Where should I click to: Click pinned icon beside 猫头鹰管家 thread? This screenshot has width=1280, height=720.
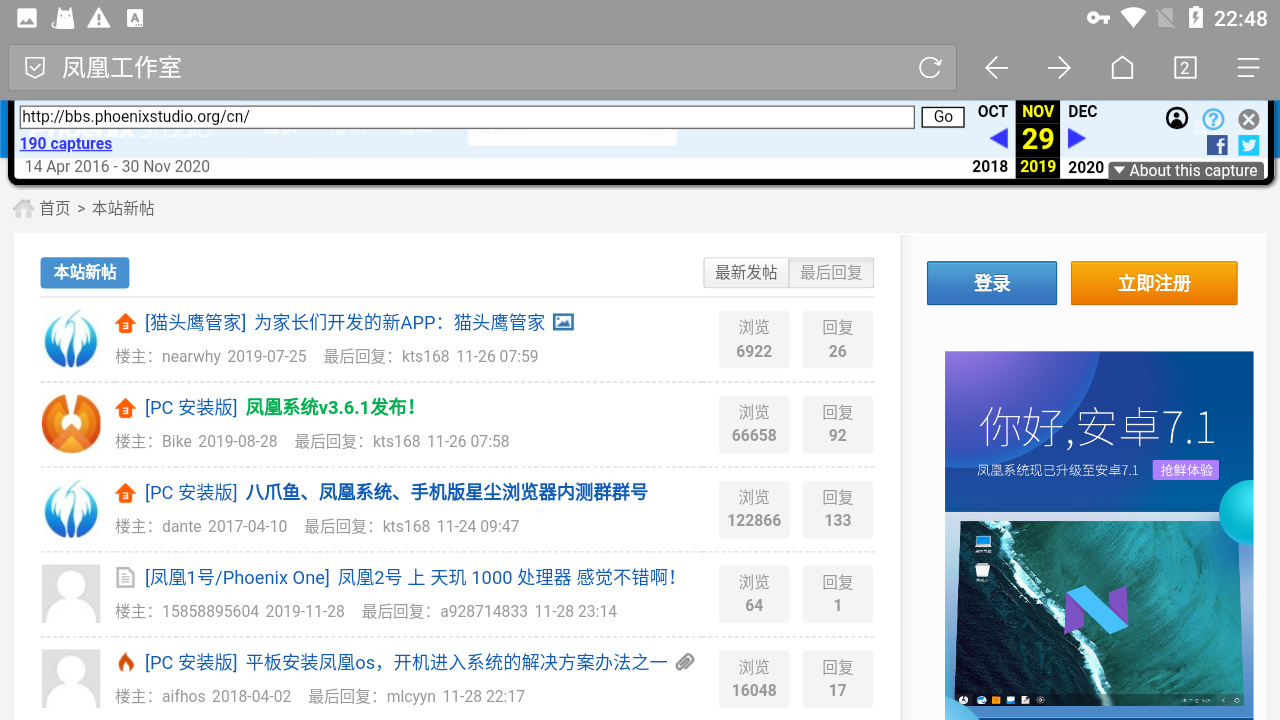125,323
